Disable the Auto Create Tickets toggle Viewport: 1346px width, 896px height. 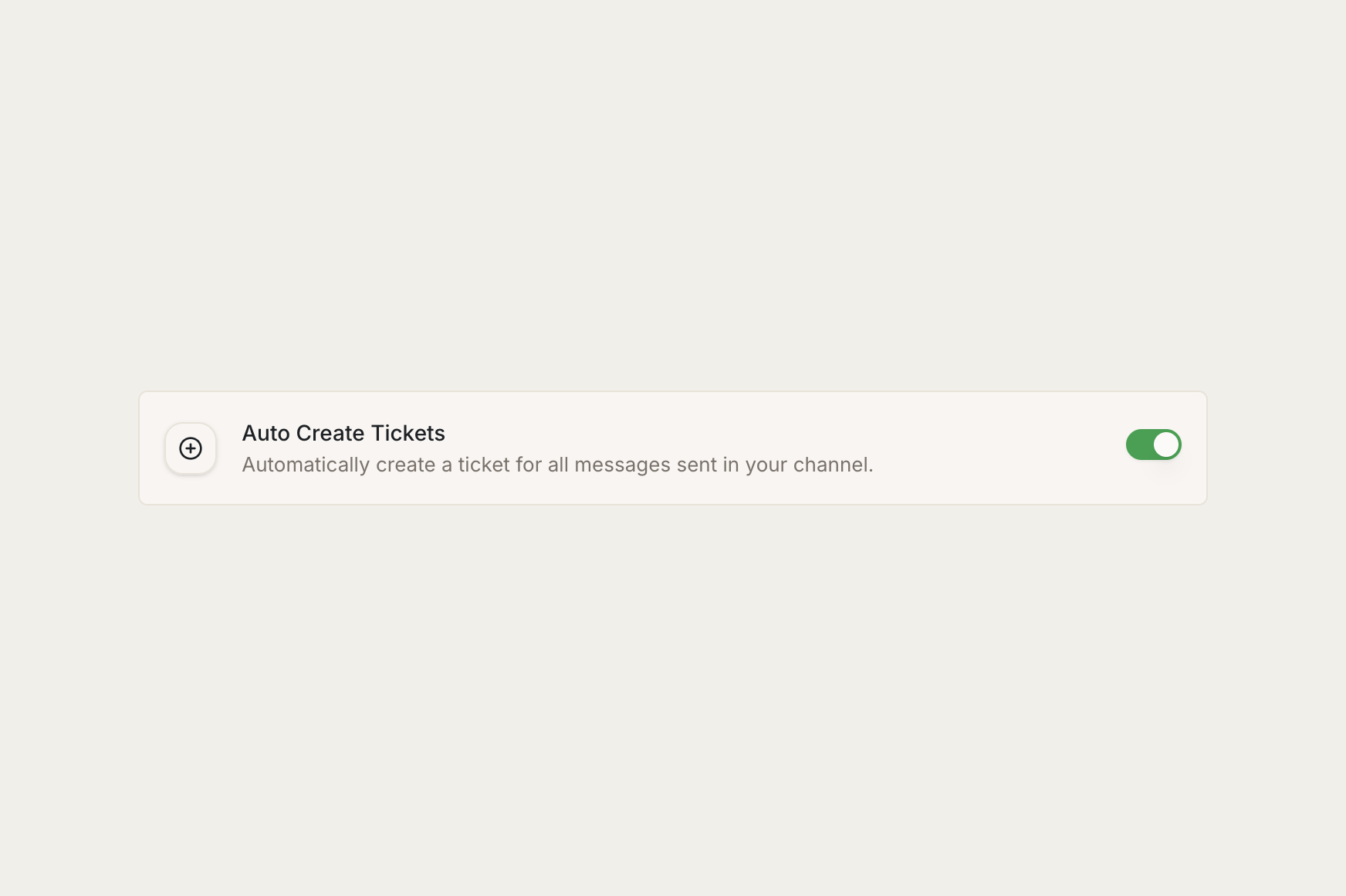pyautogui.click(x=1153, y=445)
